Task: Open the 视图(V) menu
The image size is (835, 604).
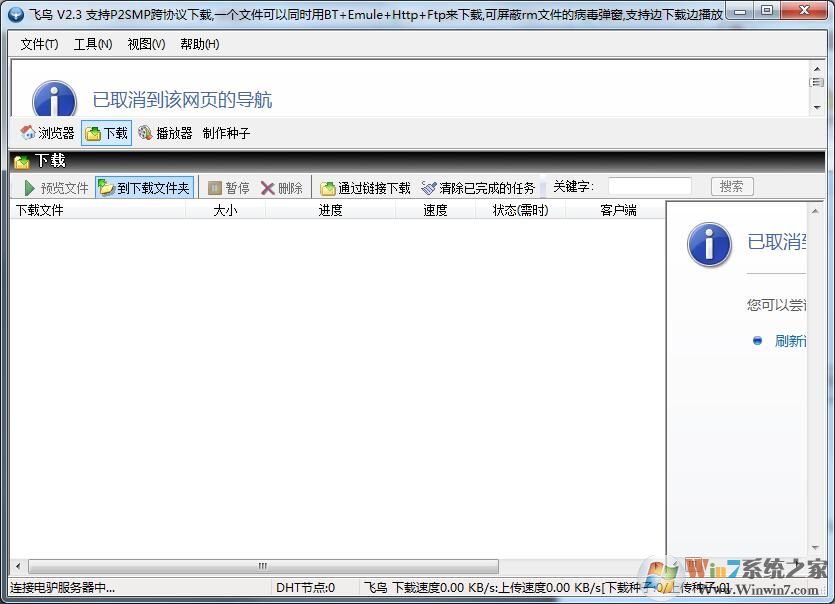Action: click(146, 44)
